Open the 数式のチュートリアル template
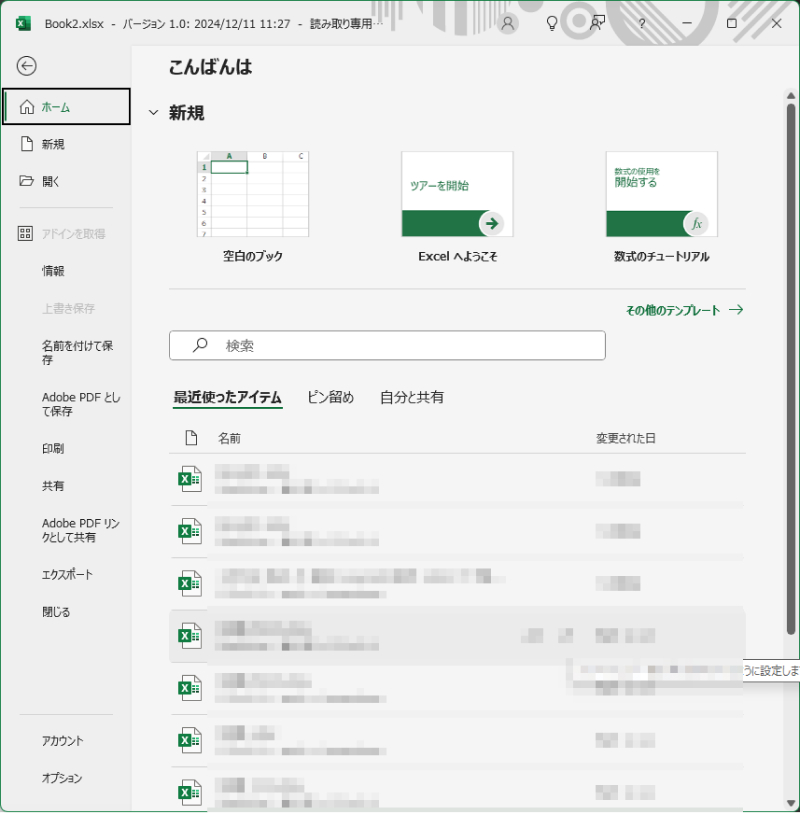800x813 pixels. 659,194
